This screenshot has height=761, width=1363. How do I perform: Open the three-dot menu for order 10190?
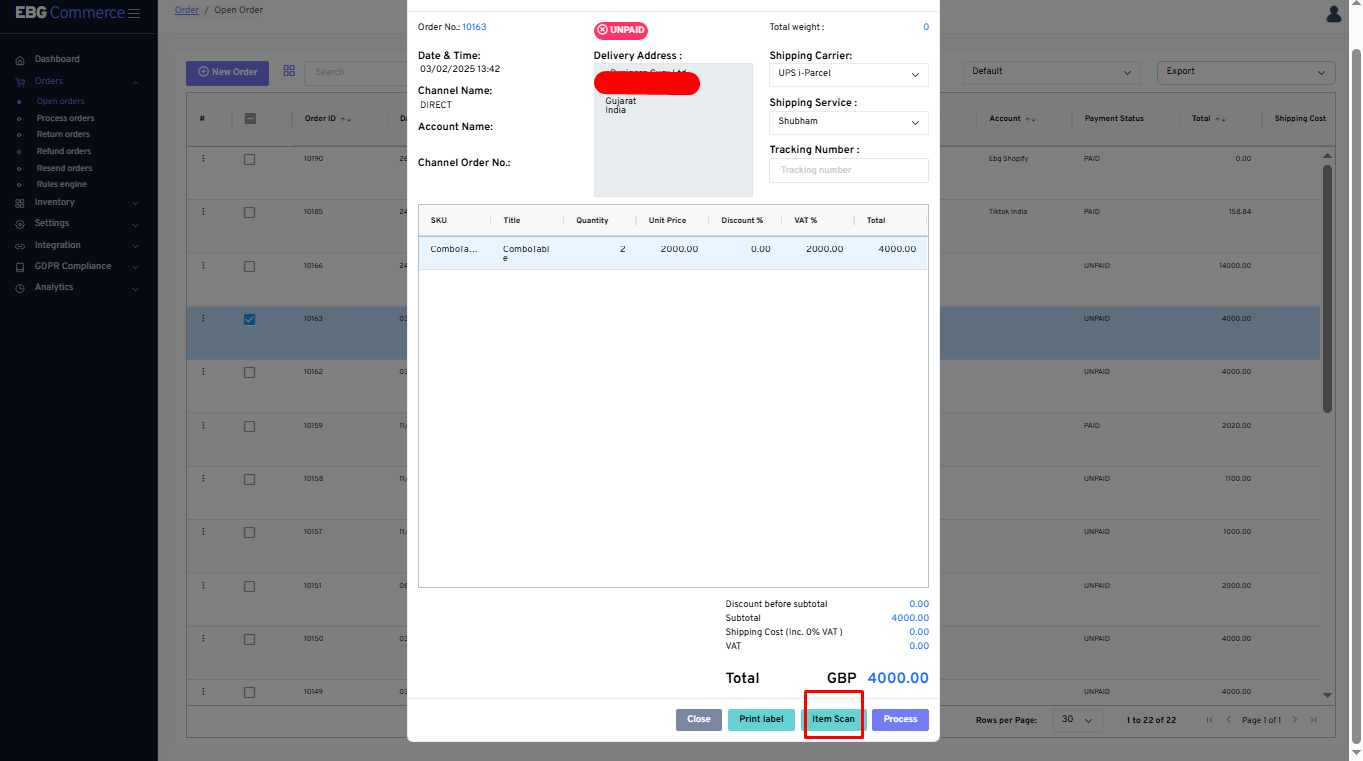click(203, 159)
